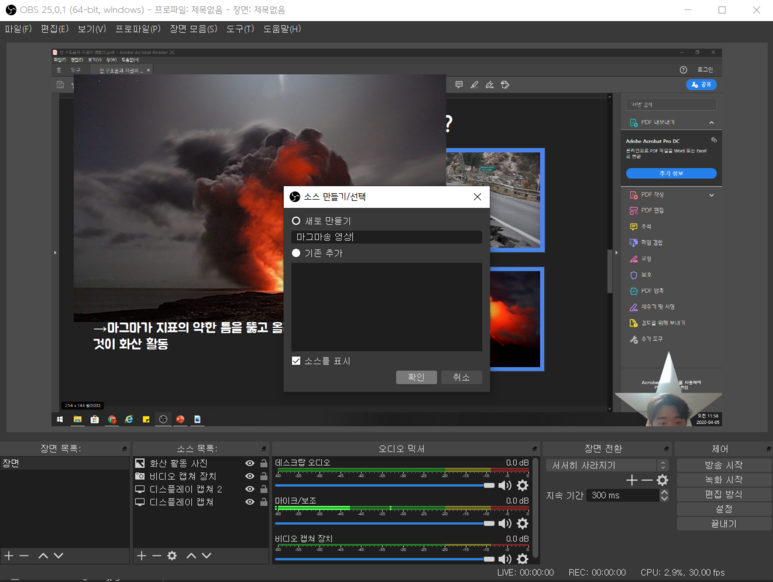Mute the 마이크/보조 channel
Screen dimensions: 773x582
pos(505,523)
